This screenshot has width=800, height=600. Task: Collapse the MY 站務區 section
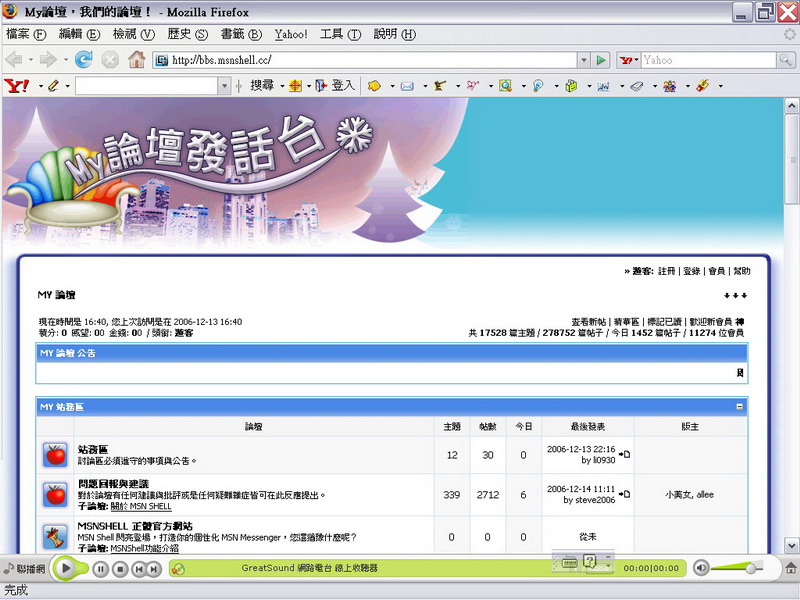click(739, 407)
